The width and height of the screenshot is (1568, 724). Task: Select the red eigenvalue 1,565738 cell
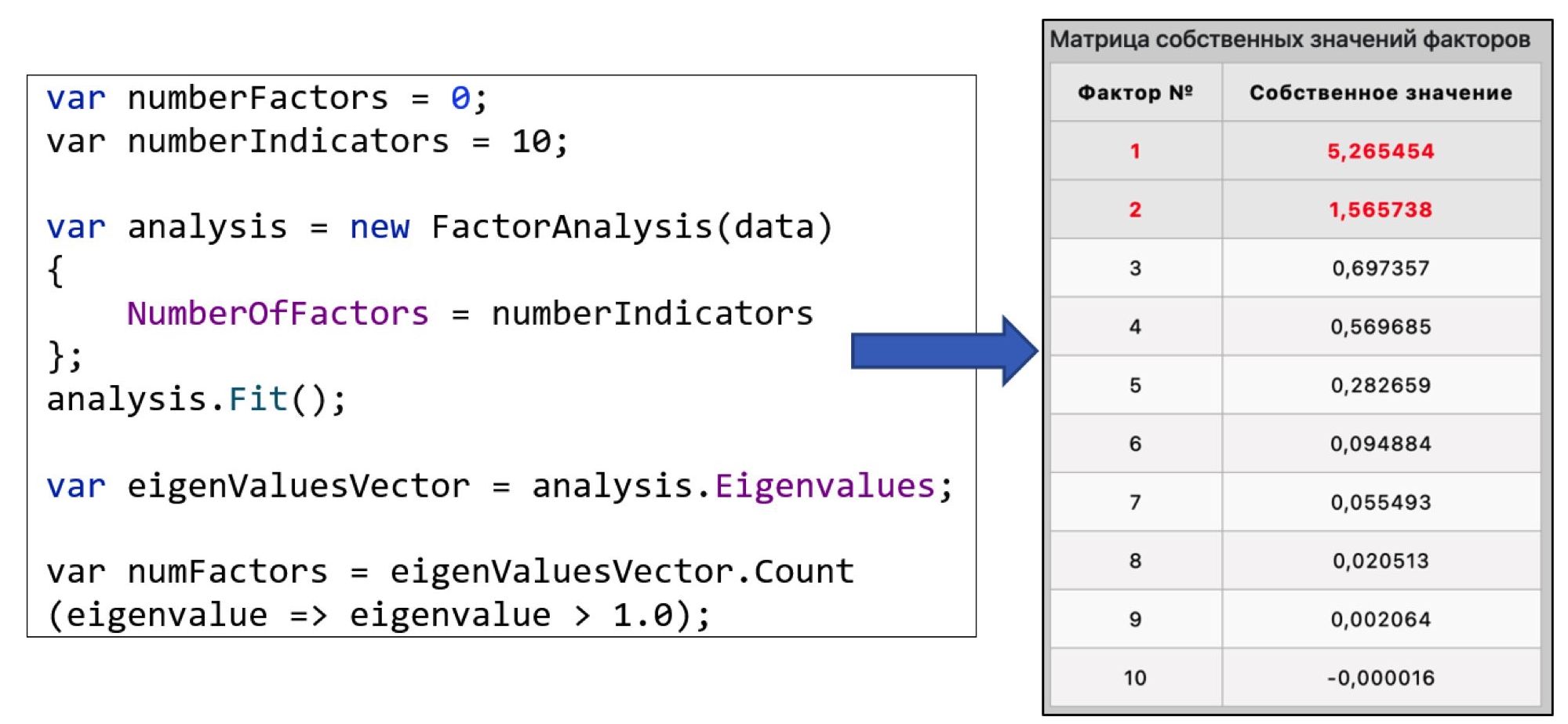pos(1381,209)
